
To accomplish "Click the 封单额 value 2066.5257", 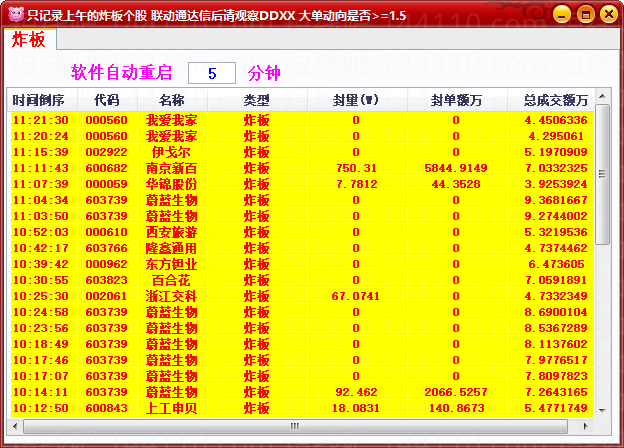I will tap(456, 392).
